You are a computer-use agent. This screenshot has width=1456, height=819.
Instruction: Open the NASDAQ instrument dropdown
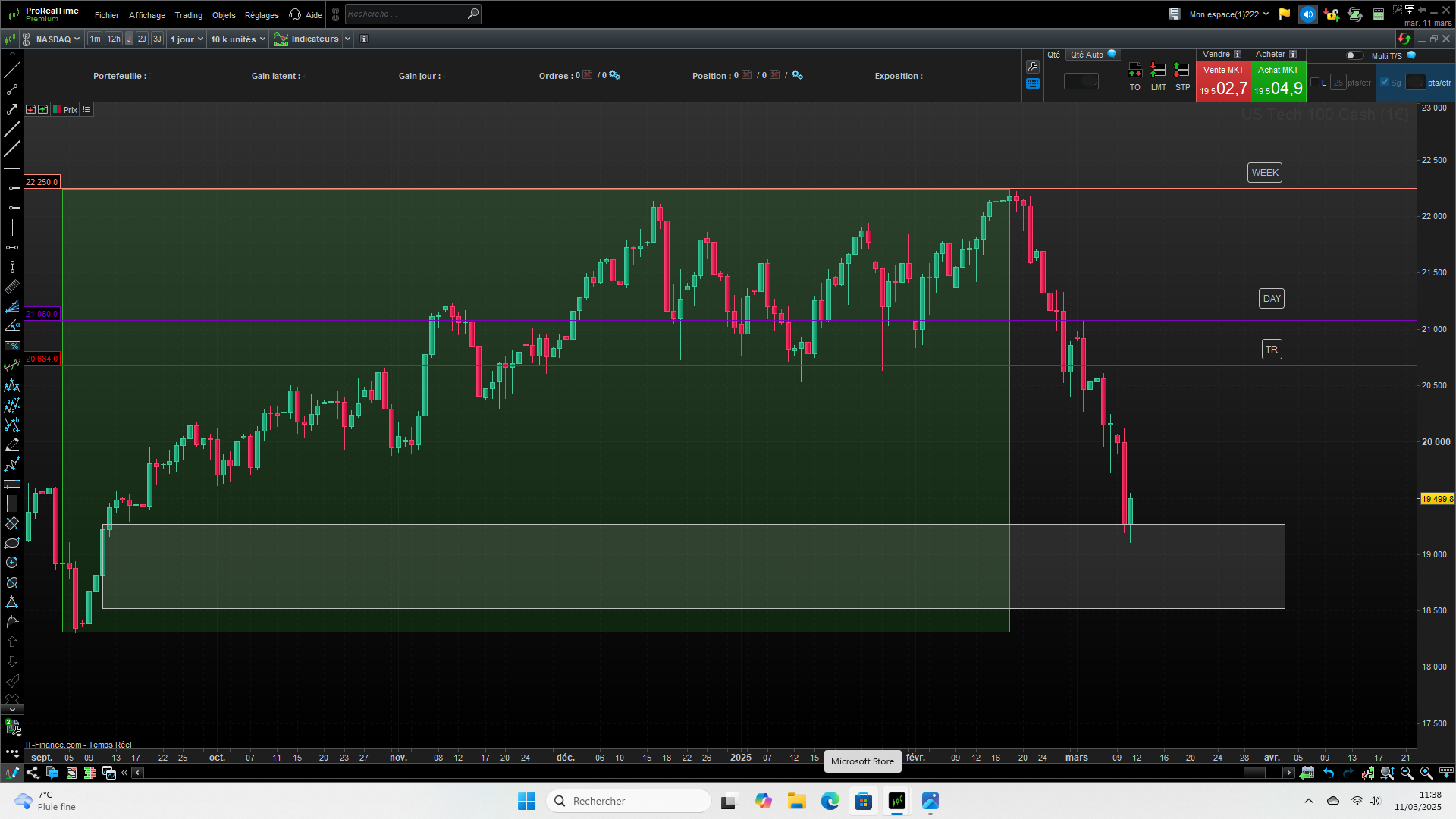[x=58, y=39]
